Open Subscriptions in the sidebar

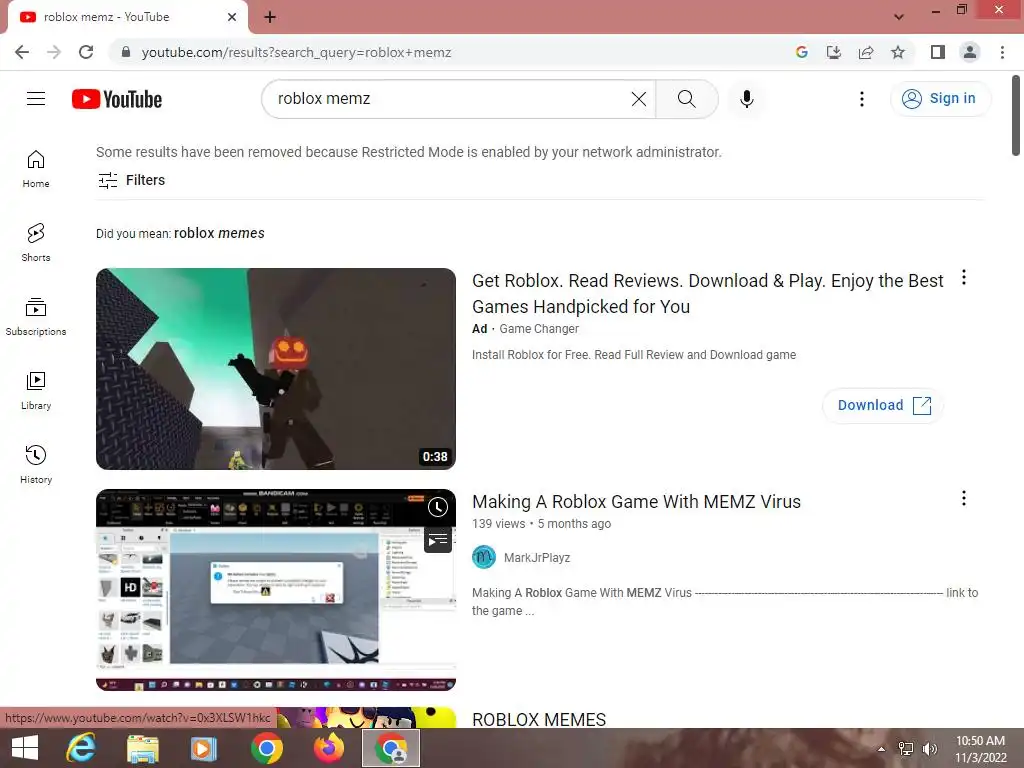click(x=36, y=317)
